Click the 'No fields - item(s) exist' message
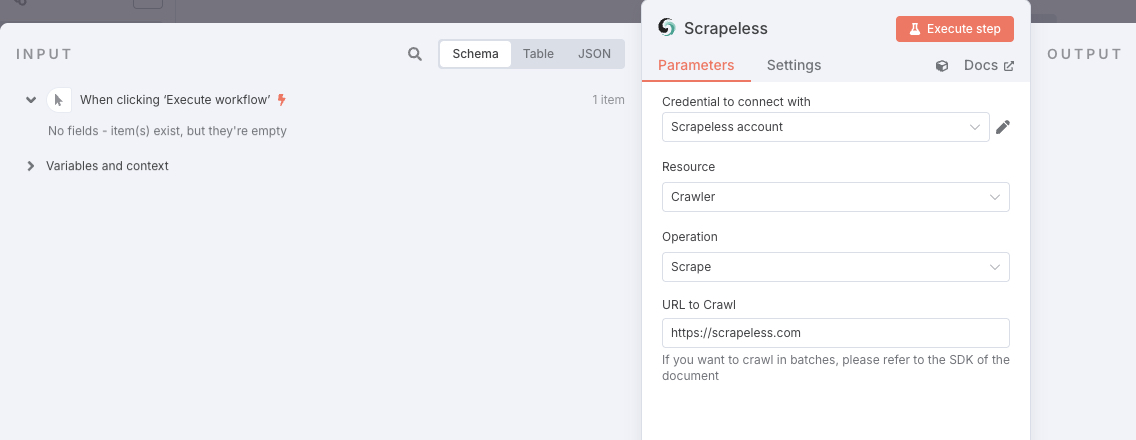The width and height of the screenshot is (1136, 440). 167,131
